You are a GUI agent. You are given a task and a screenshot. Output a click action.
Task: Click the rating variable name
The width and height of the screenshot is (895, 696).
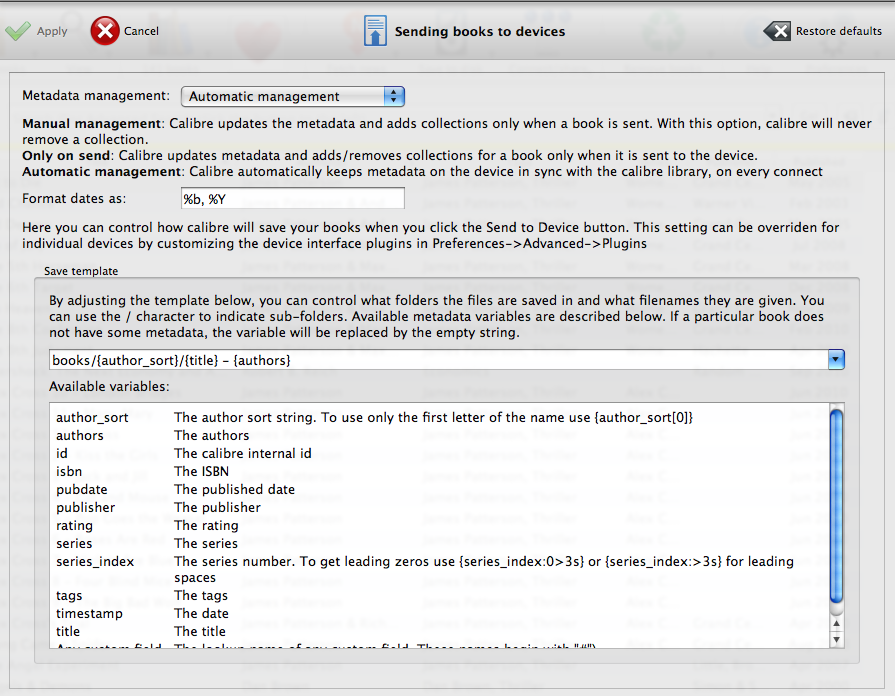point(74,525)
